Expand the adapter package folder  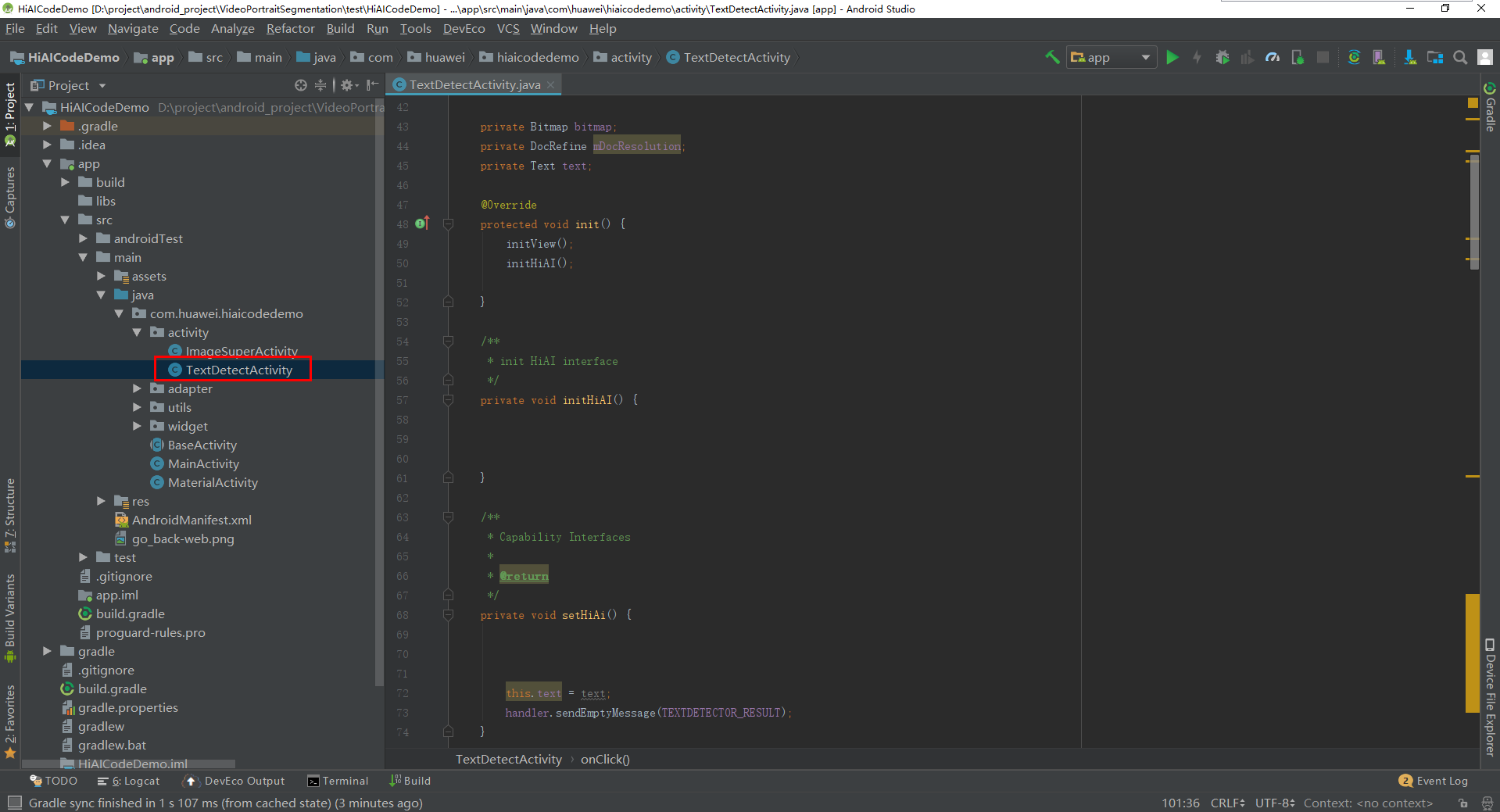[138, 388]
